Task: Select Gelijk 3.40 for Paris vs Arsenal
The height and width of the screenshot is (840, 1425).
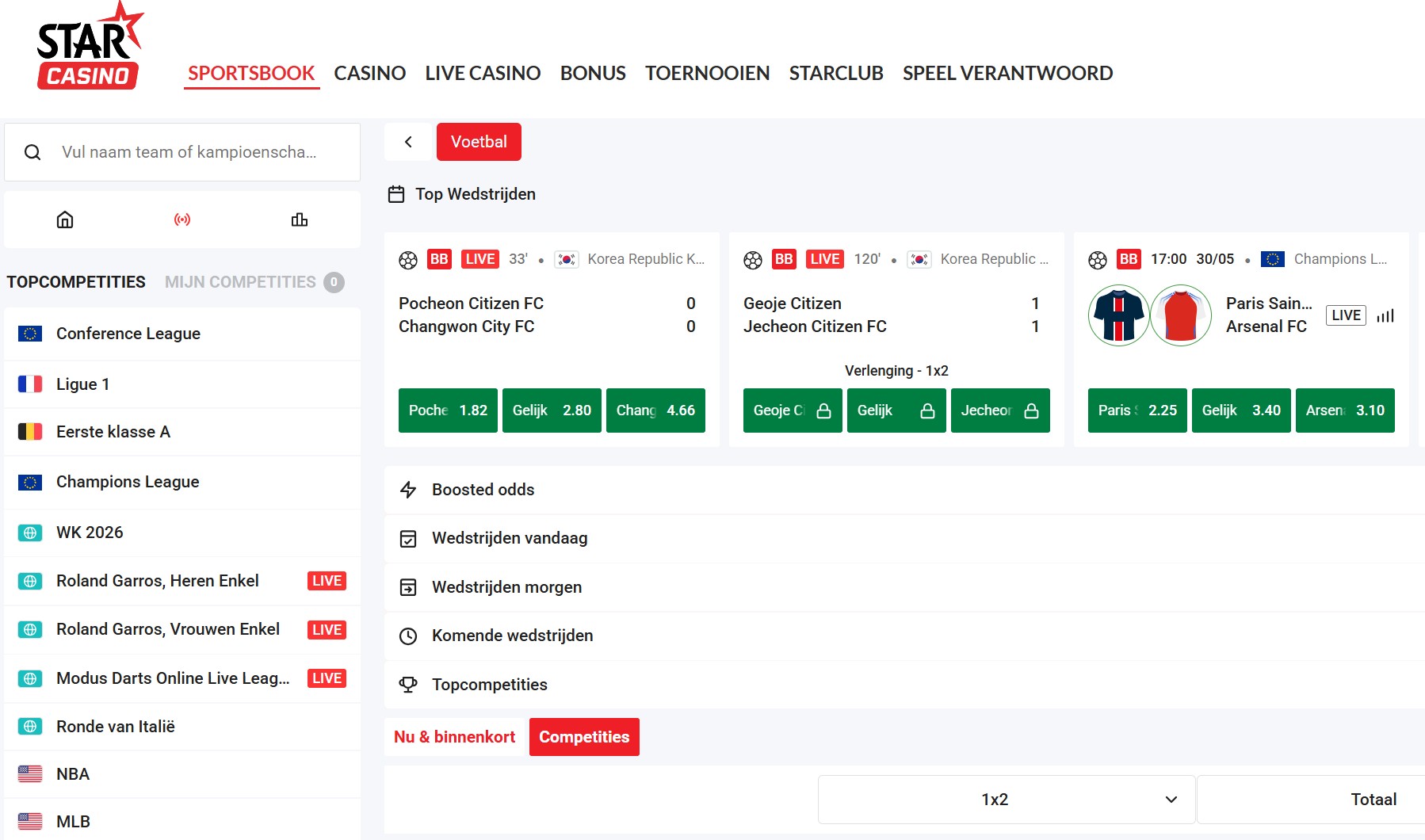Action: coord(1241,410)
